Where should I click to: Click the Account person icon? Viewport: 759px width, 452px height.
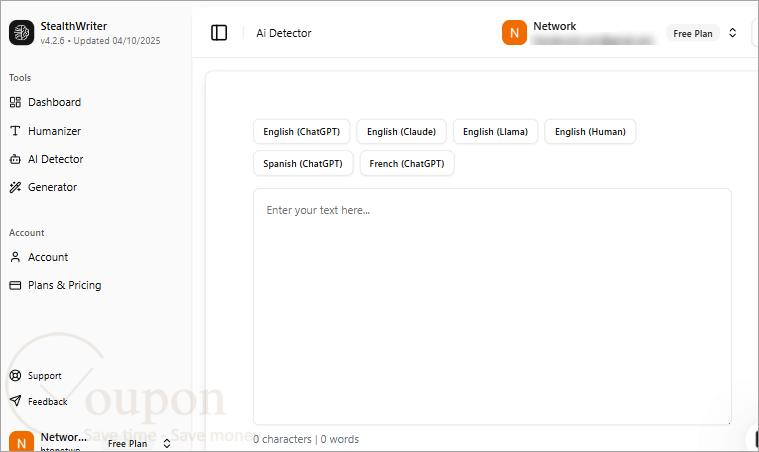15,257
